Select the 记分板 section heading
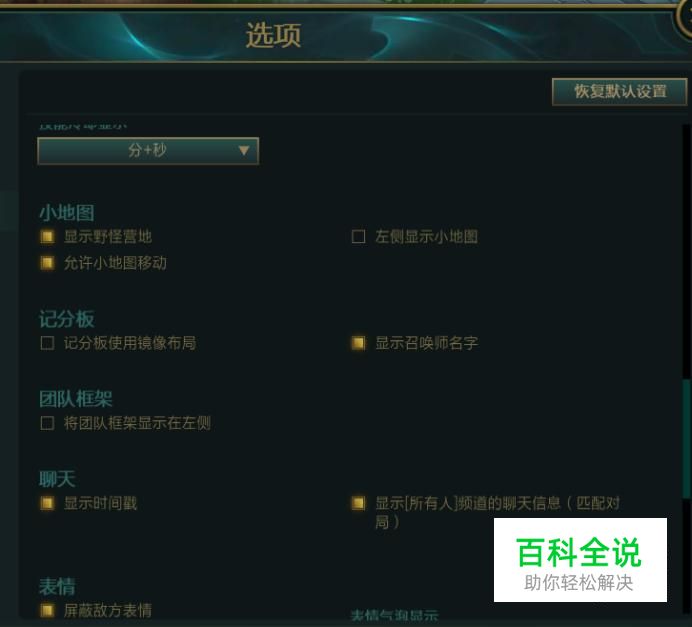Viewport: 692px width, 627px height. pyautogui.click(x=67, y=319)
